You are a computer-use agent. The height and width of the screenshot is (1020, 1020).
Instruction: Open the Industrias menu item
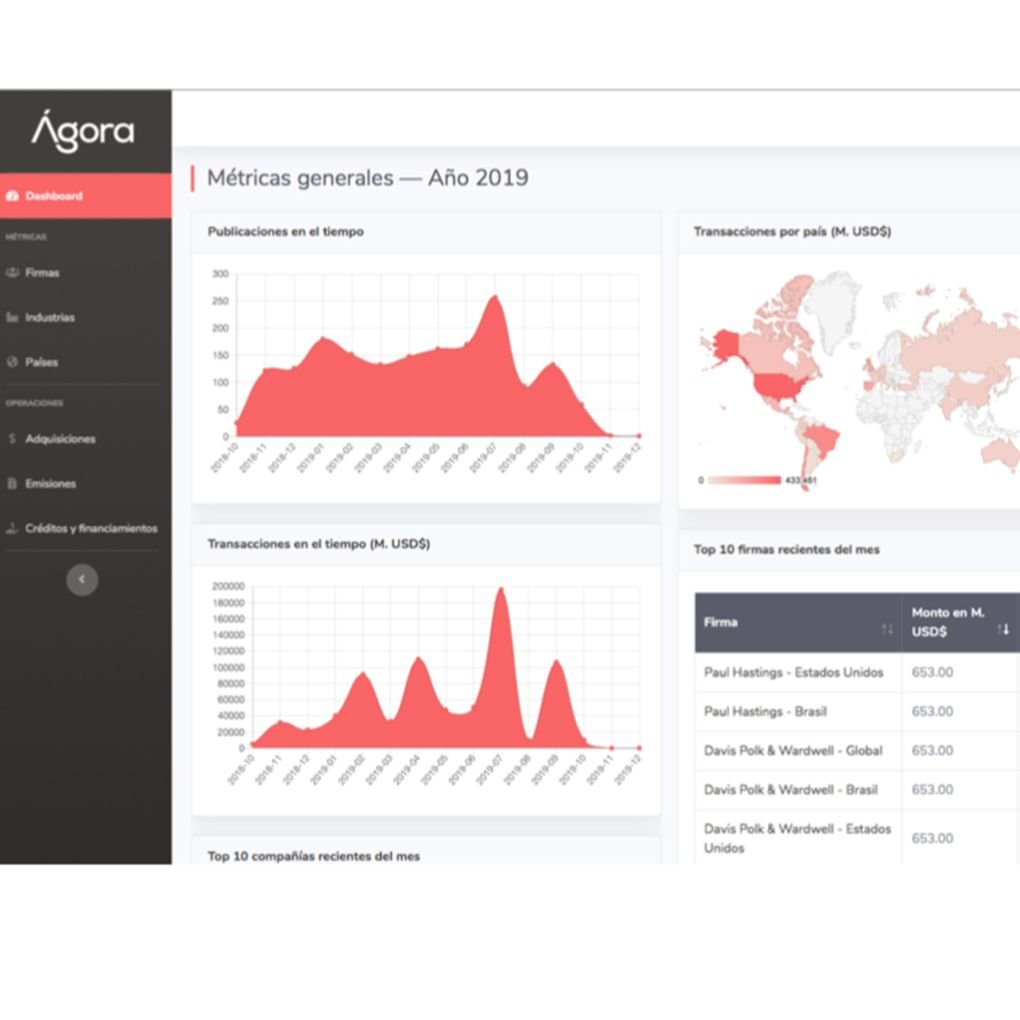[x=50, y=317]
